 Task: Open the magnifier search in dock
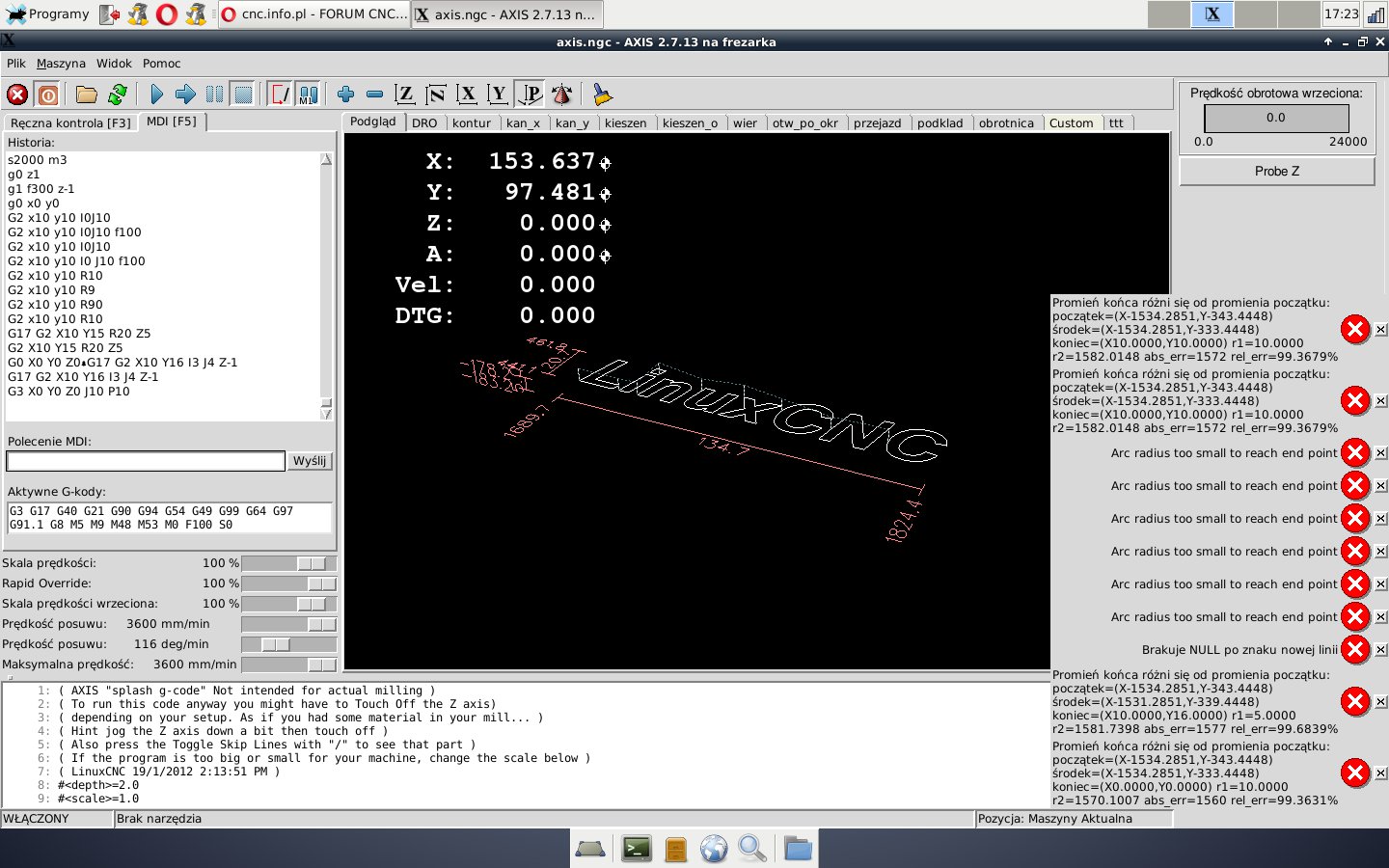tap(752, 849)
